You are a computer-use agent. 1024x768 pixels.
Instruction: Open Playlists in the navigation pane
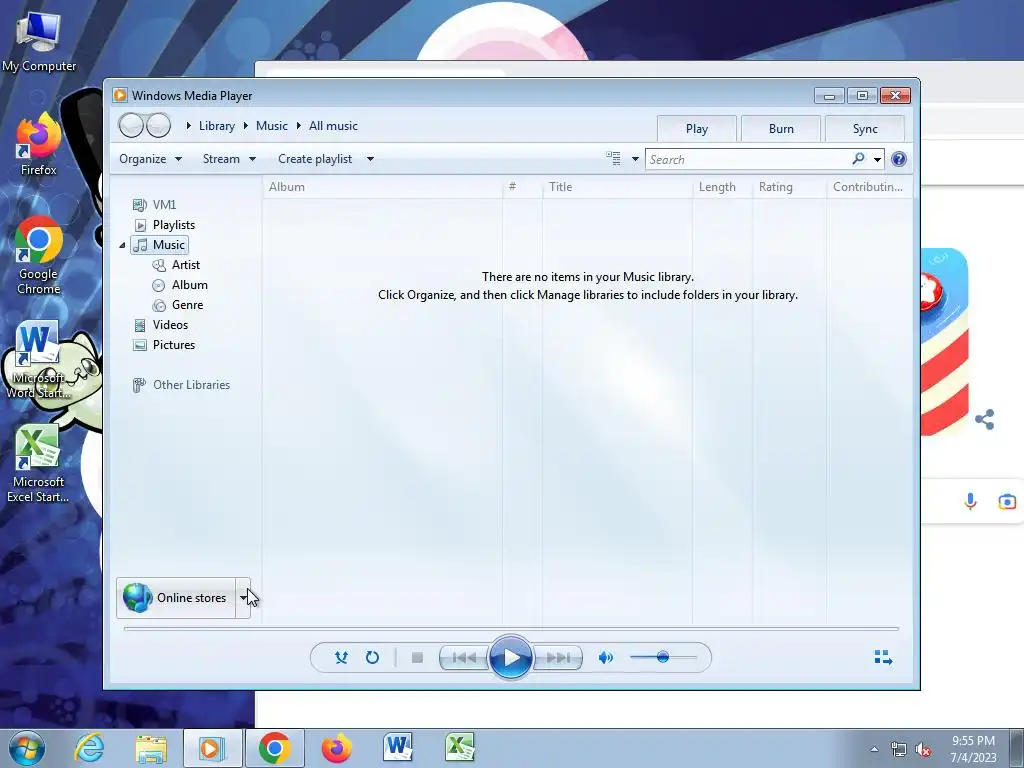pyautogui.click(x=164, y=225)
